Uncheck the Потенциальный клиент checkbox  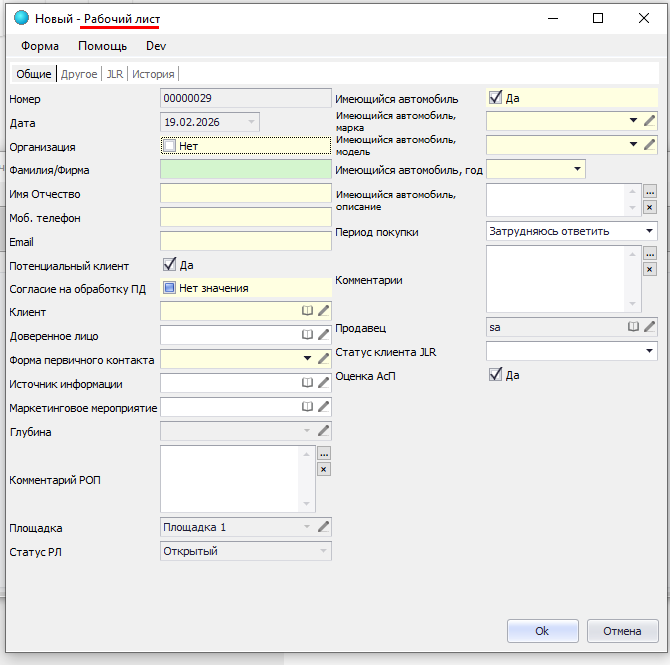coord(169,265)
